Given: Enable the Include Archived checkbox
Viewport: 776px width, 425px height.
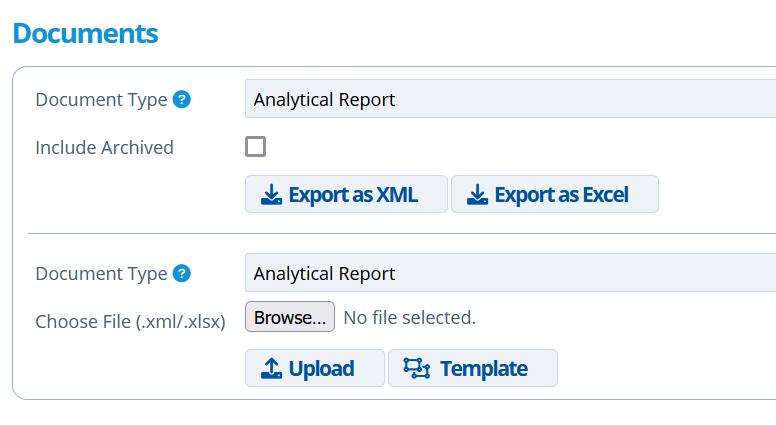Looking at the screenshot, I should [256, 147].
